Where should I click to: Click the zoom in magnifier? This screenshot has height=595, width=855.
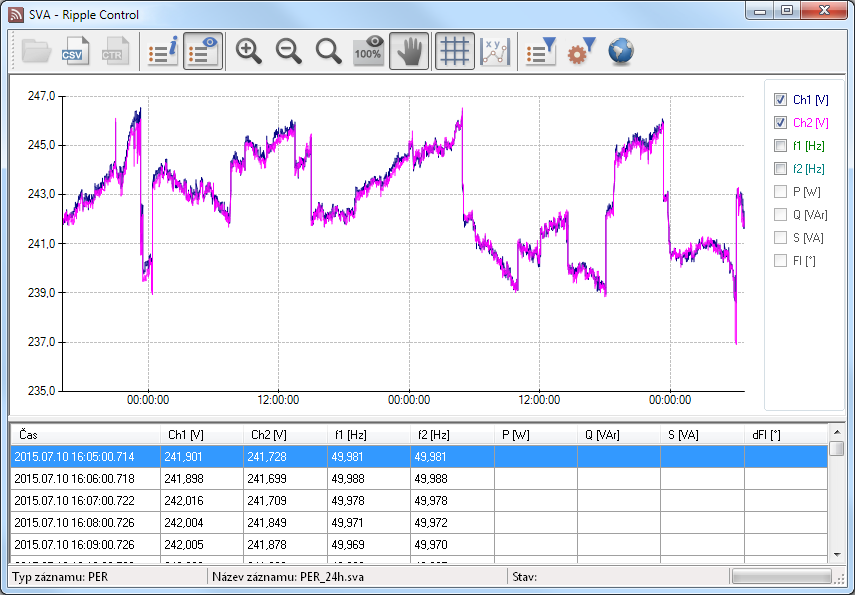[249, 52]
